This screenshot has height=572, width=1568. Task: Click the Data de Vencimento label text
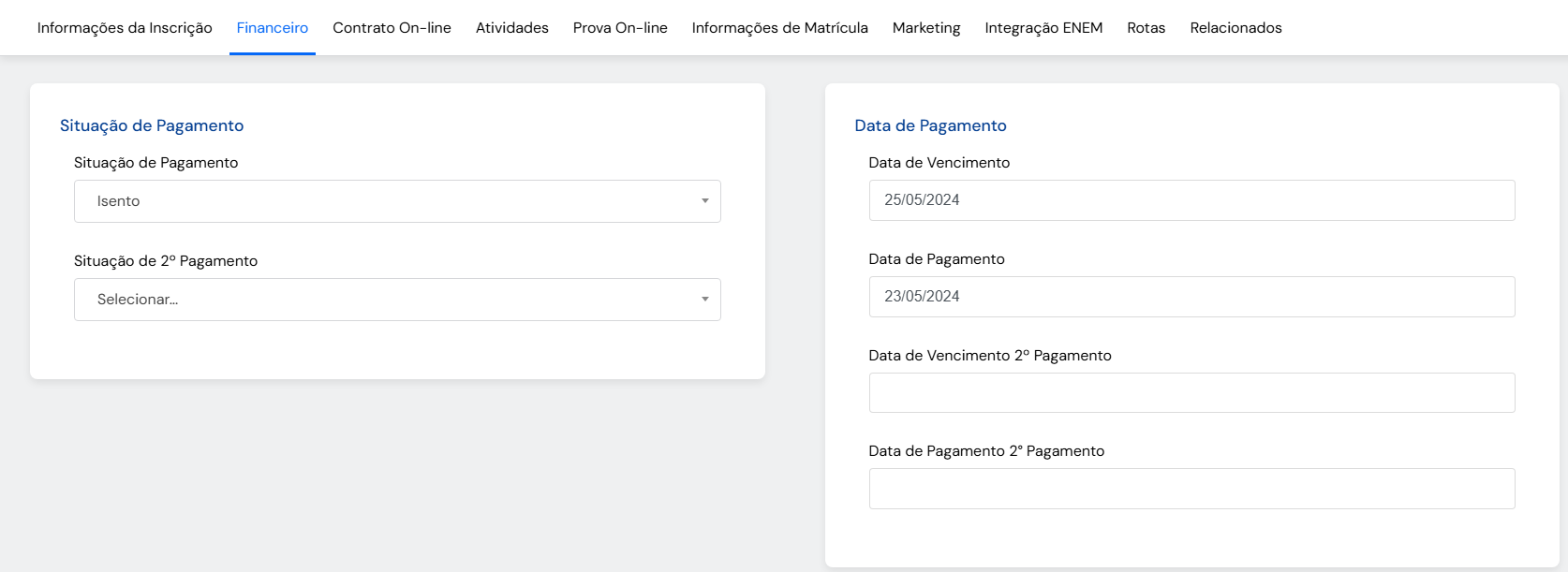tap(939, 163)
